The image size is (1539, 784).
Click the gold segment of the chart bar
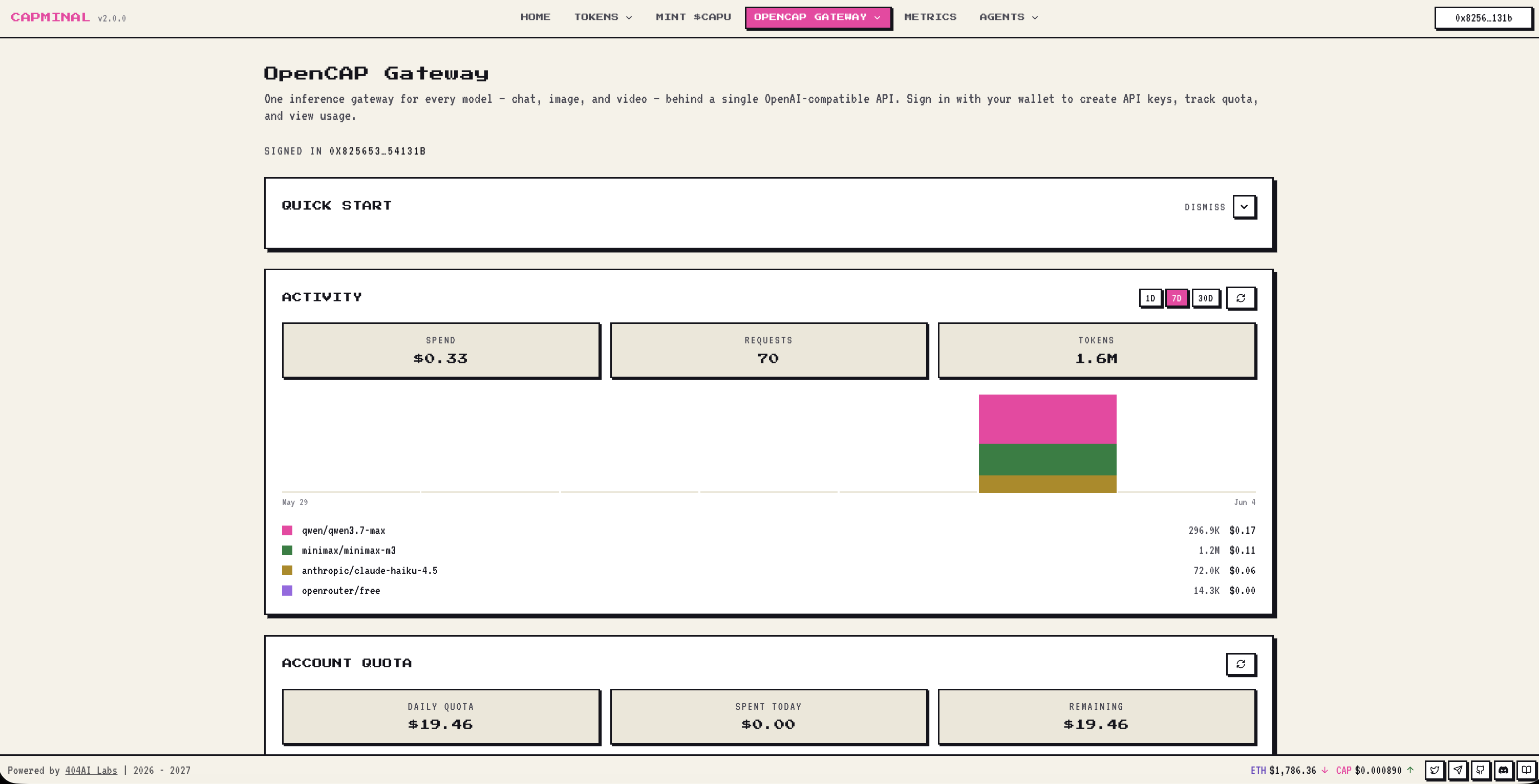1048,484
